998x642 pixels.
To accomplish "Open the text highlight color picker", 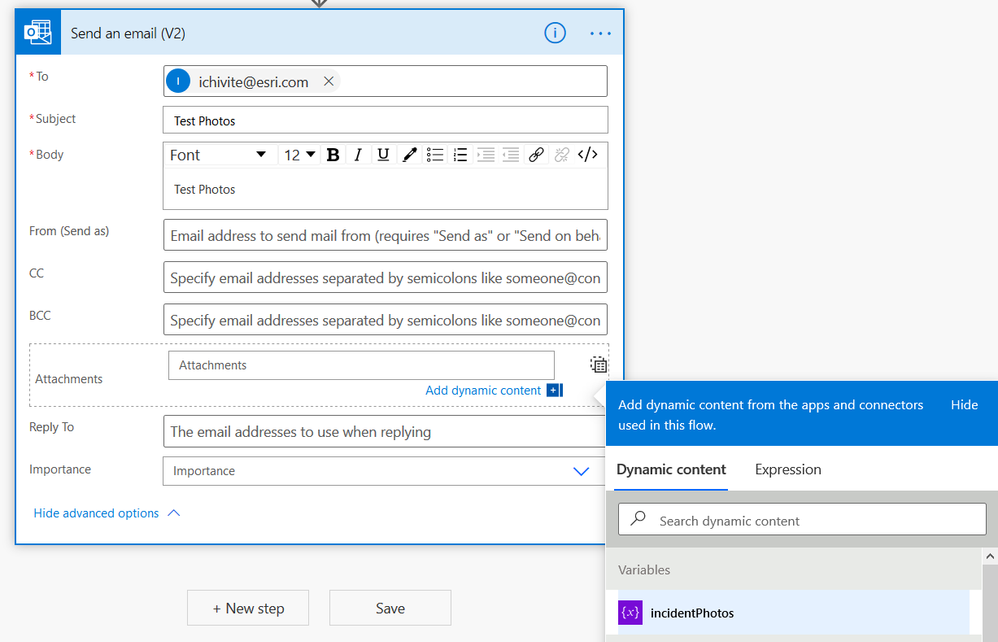I will (x=409, y=155).
